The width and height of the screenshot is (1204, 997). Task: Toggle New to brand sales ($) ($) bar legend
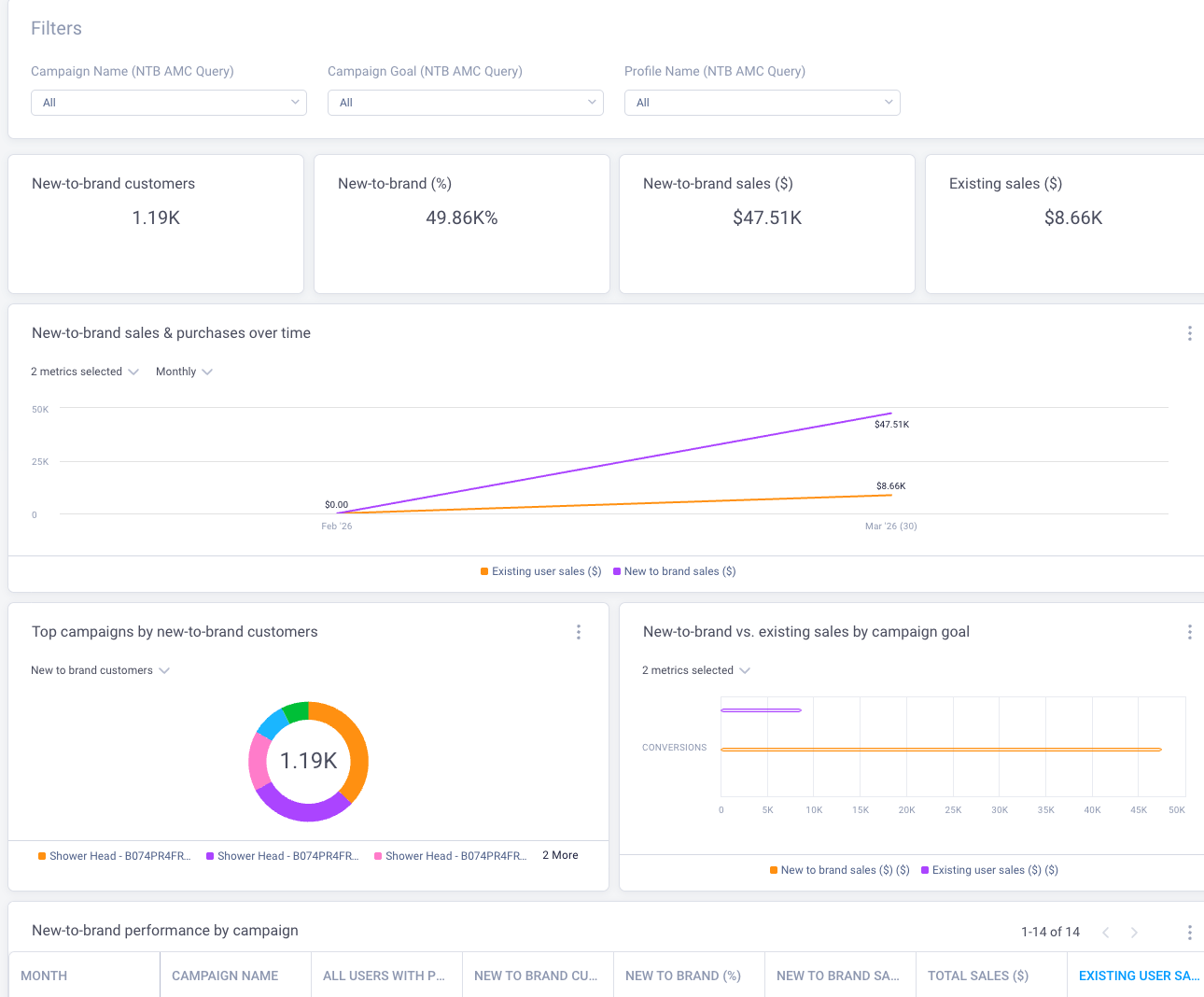840,870
